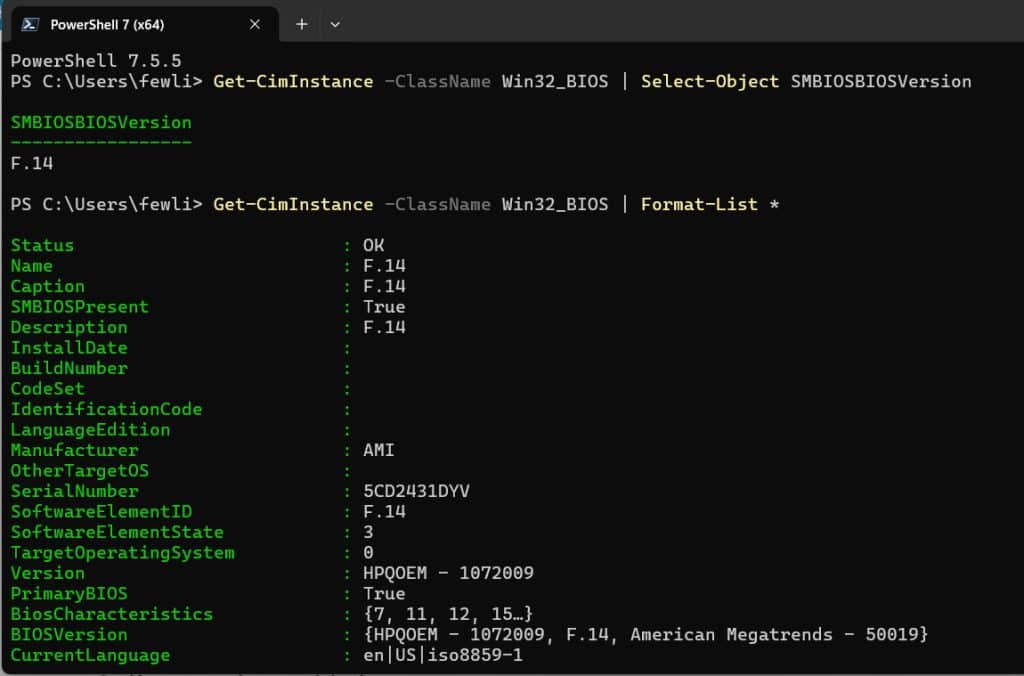Image resolution: width=1024 pixels, height=676 pixels.
Task: Click the True value of PrimaryBIOS
Action: [x=384, y=594]
